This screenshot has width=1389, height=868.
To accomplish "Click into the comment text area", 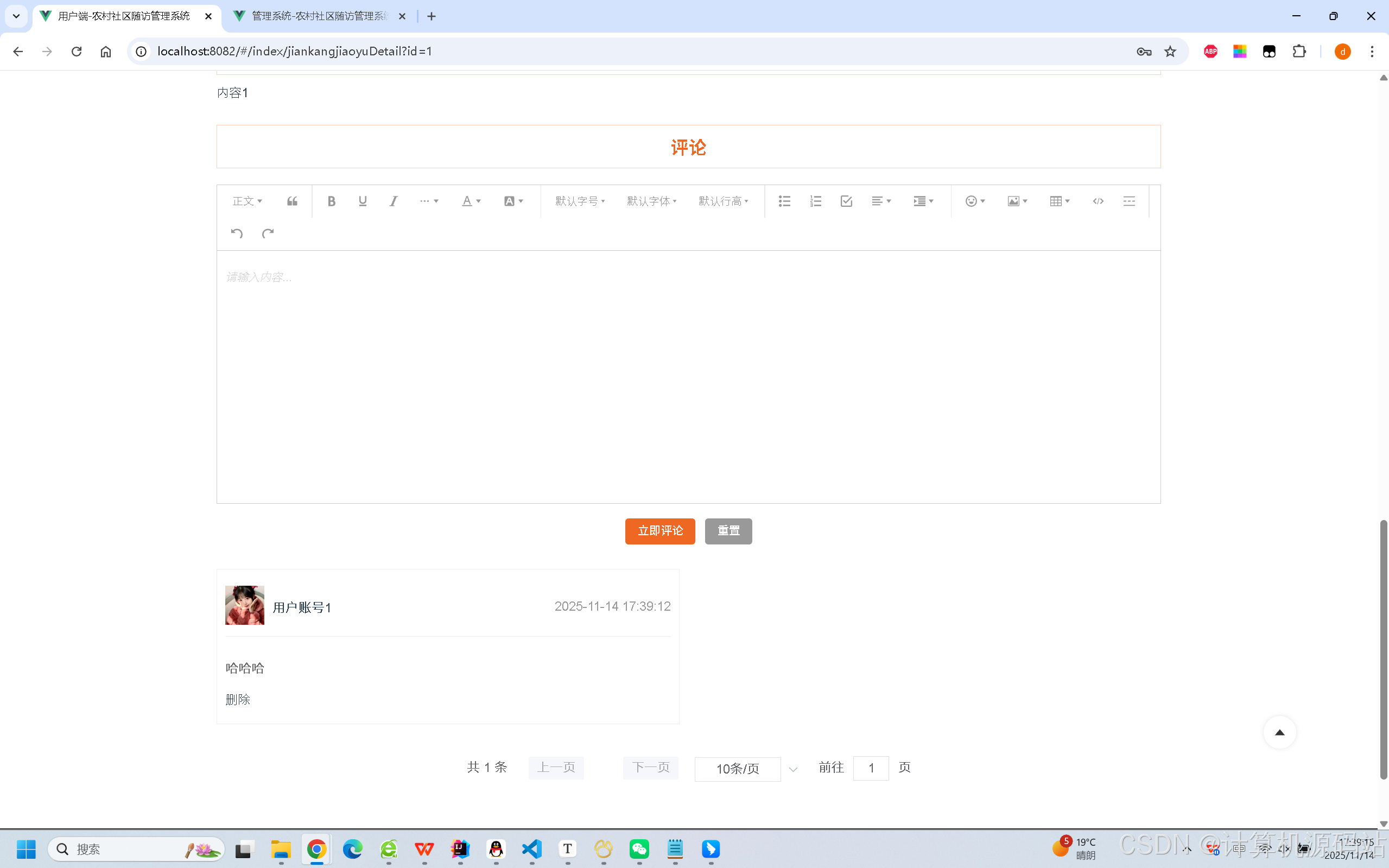I will point(689,377).
